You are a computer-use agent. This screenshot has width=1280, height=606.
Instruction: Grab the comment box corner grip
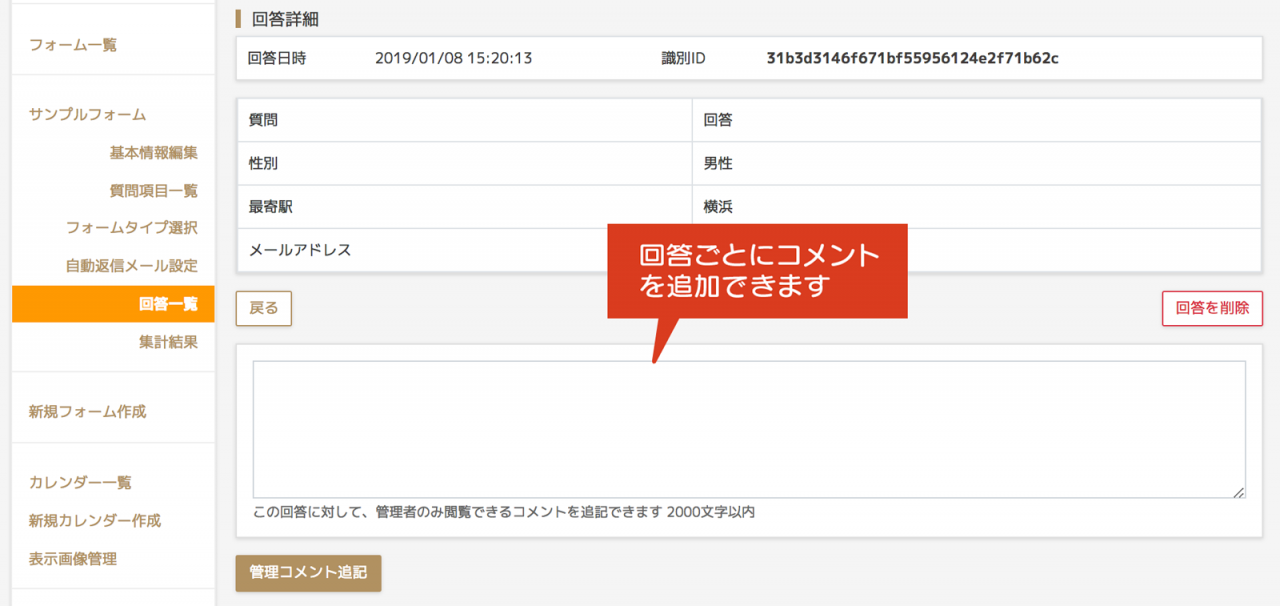point(1239,491)
